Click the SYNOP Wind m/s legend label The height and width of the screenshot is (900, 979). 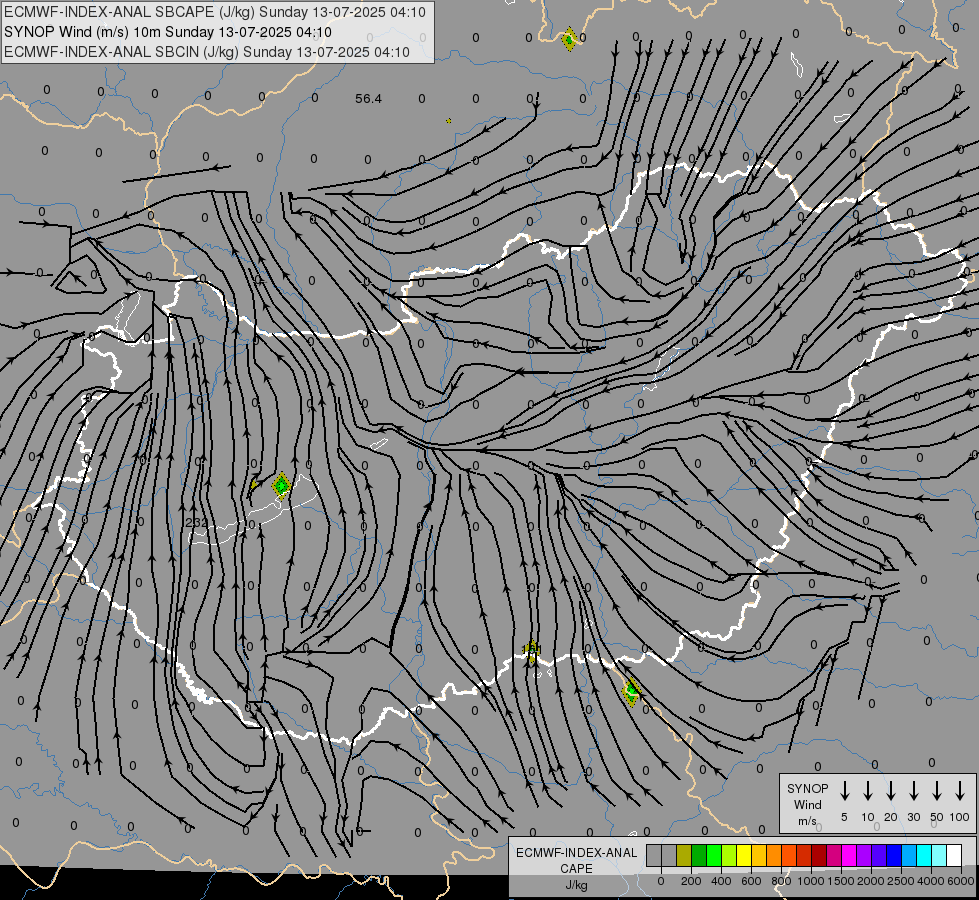click(x=807, y=805)
